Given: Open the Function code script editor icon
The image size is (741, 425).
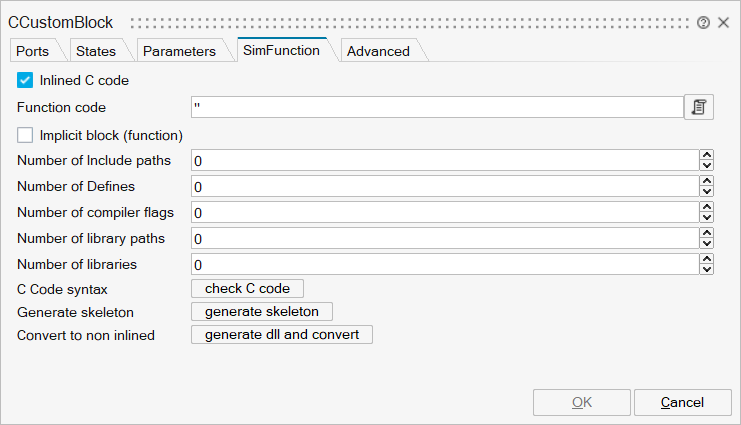Looking at the screenshot, I should click(699, 107).
